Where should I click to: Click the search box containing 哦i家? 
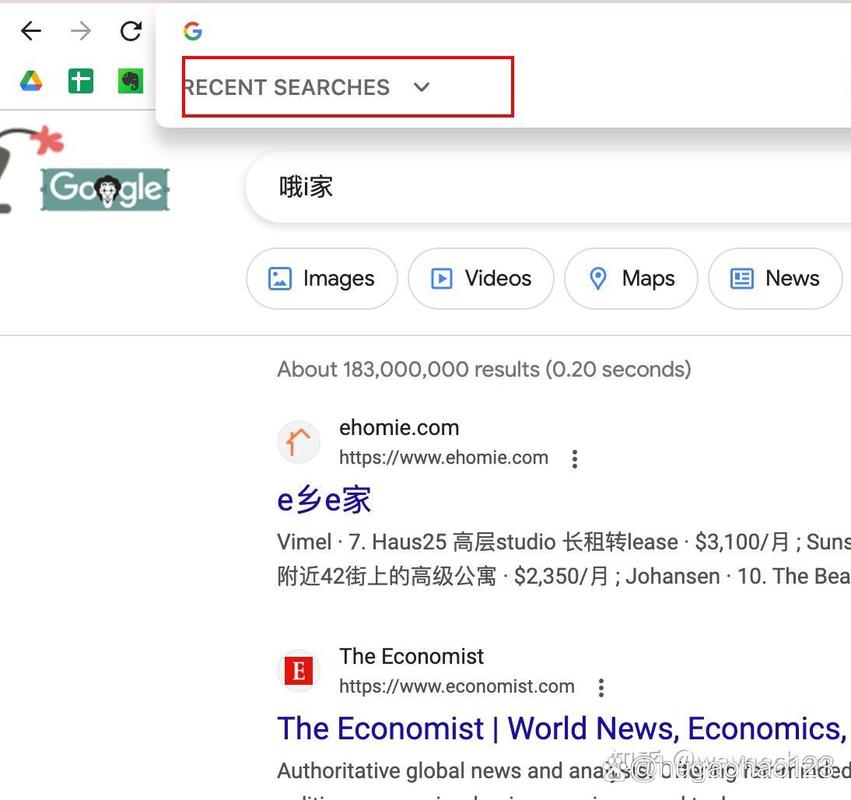tap(548, 187)
